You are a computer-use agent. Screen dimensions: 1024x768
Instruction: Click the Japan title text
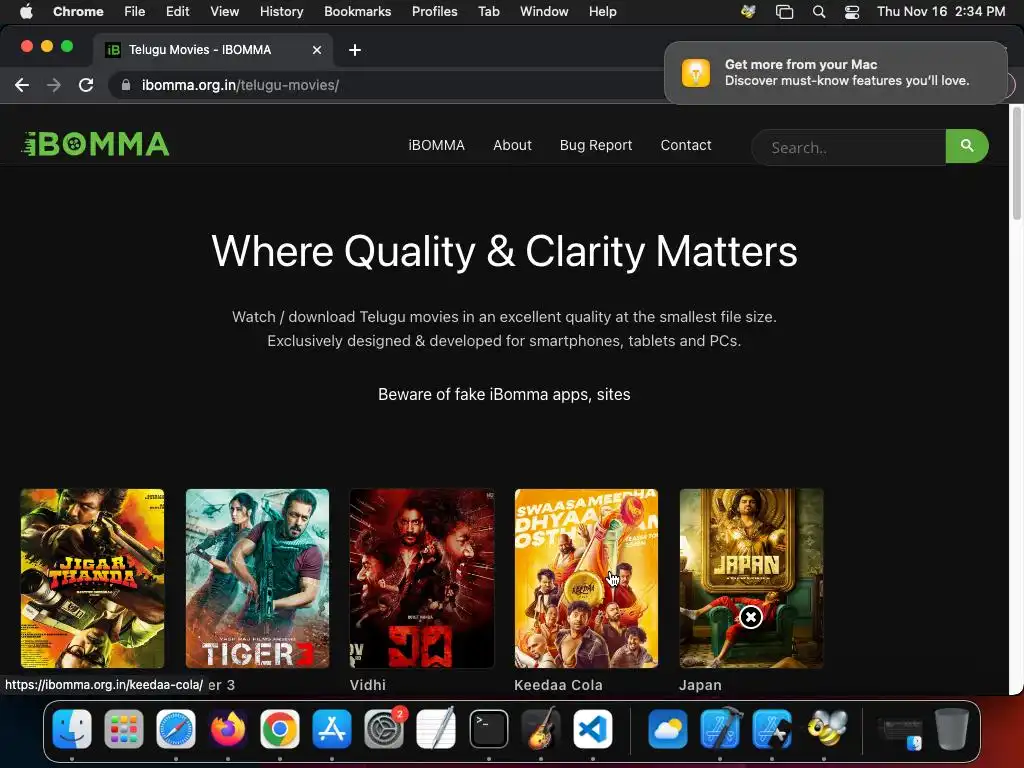click(x=700, y=685)
